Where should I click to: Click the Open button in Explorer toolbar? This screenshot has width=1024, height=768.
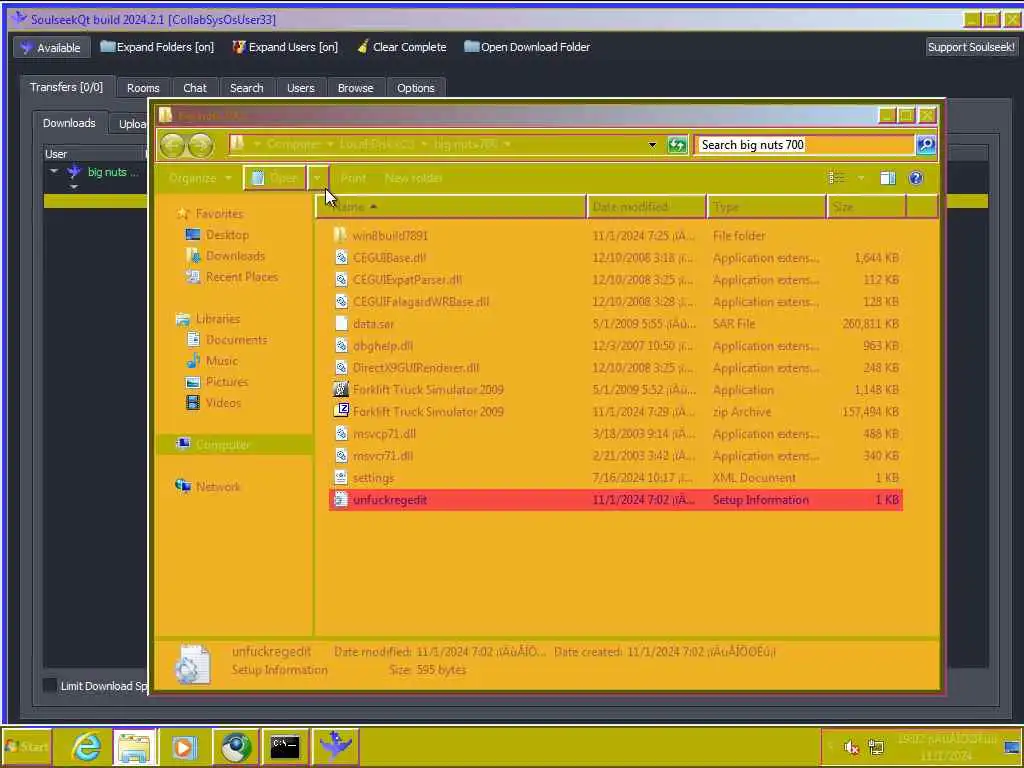(x=274, y=178)
